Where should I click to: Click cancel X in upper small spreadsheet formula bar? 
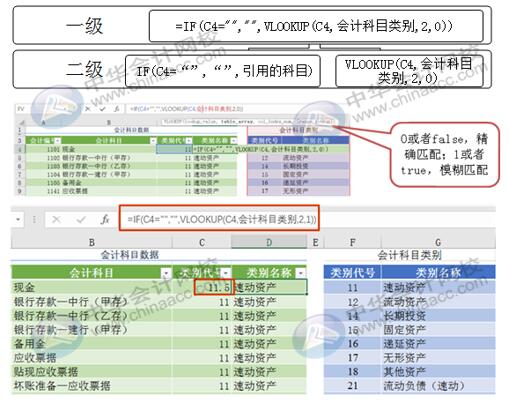(x=88, y=109)
